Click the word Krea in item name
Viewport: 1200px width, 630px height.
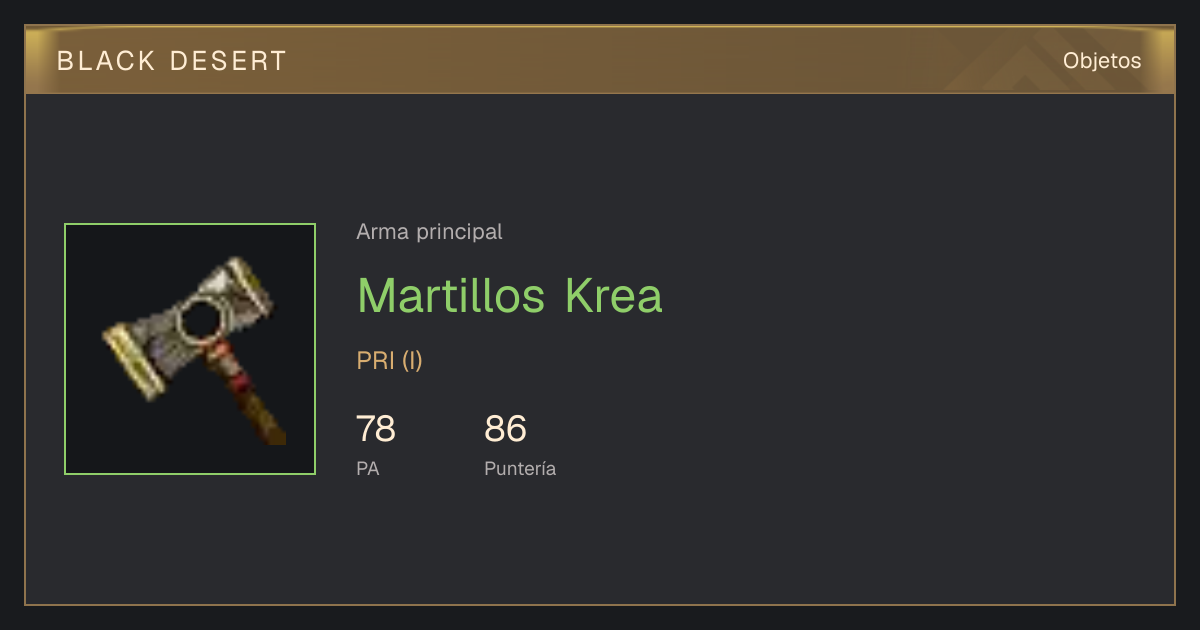[613, 296]
